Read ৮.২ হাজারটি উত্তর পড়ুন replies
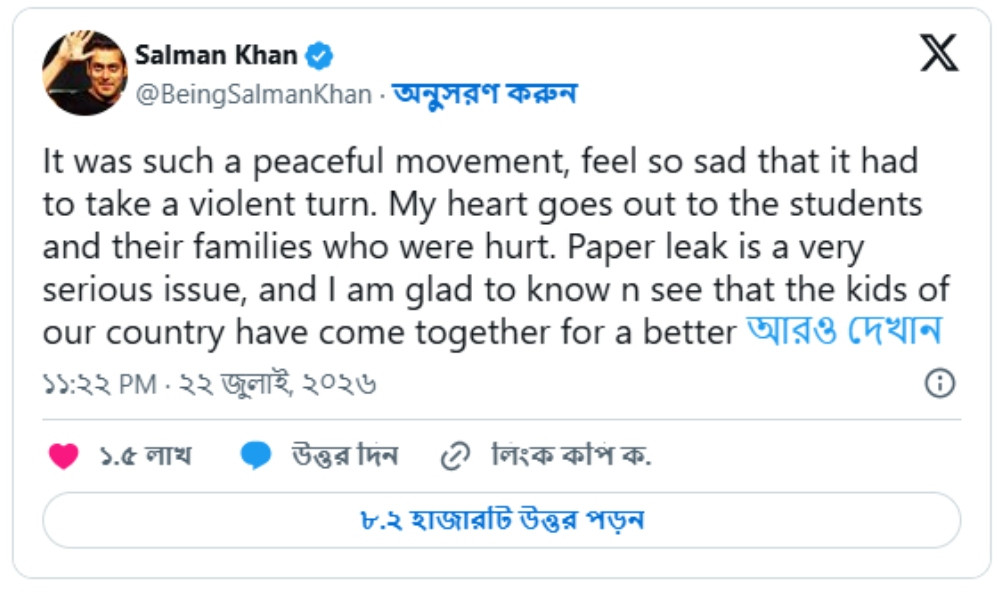The height and width of the screenshot is (600, 1000). [502, 520]
